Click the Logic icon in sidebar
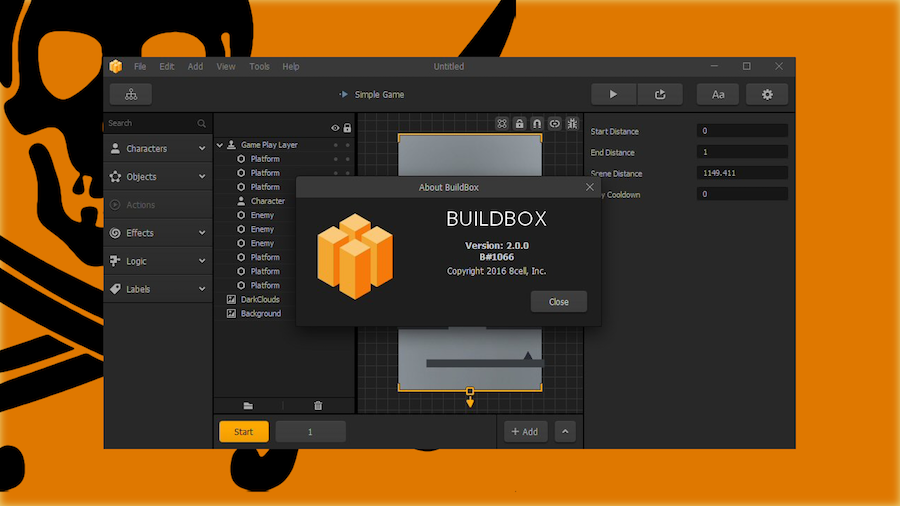The image size is (900, 506). [x=115, y=260]
